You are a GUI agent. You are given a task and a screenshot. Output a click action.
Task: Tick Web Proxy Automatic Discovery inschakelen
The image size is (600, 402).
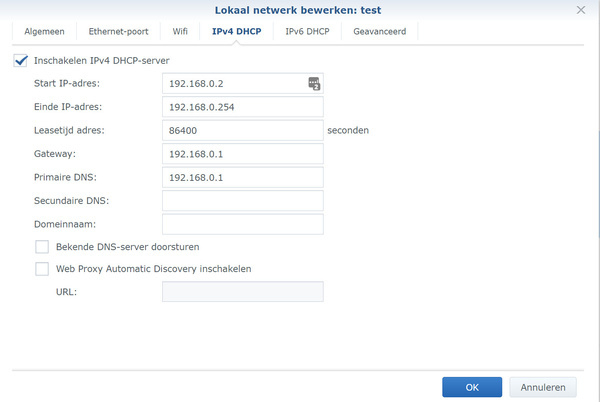tap(42, 269)
